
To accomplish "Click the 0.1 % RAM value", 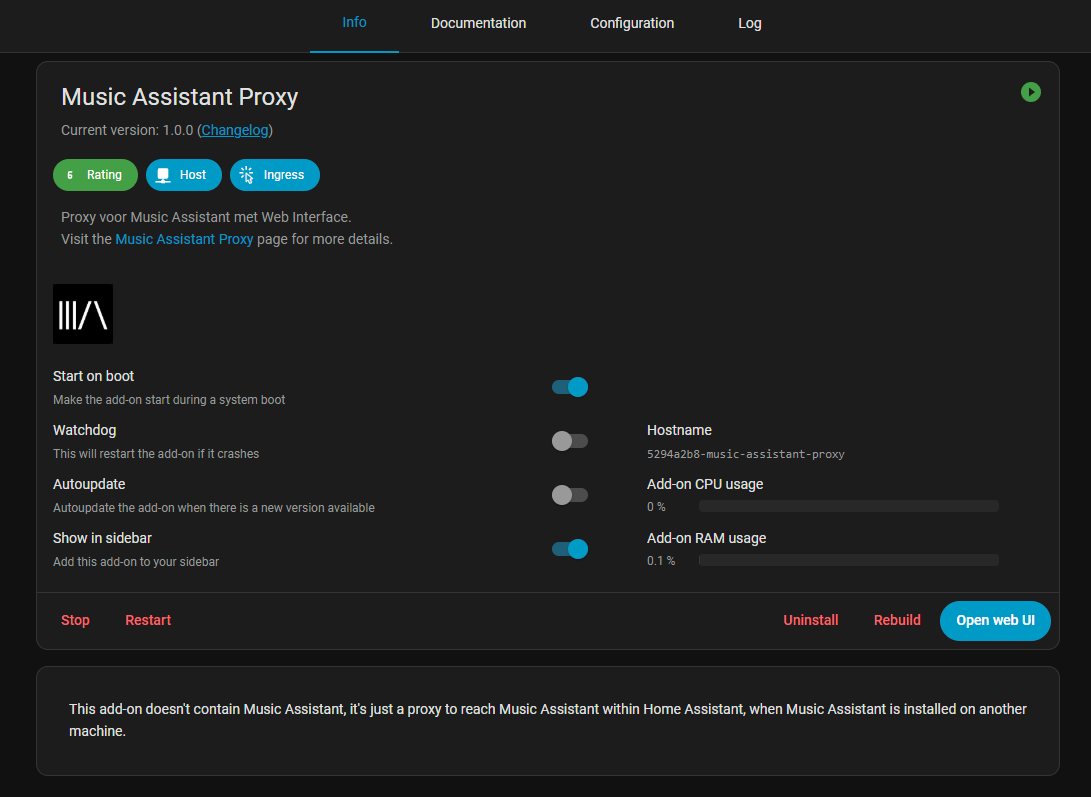I will point(661,560).
